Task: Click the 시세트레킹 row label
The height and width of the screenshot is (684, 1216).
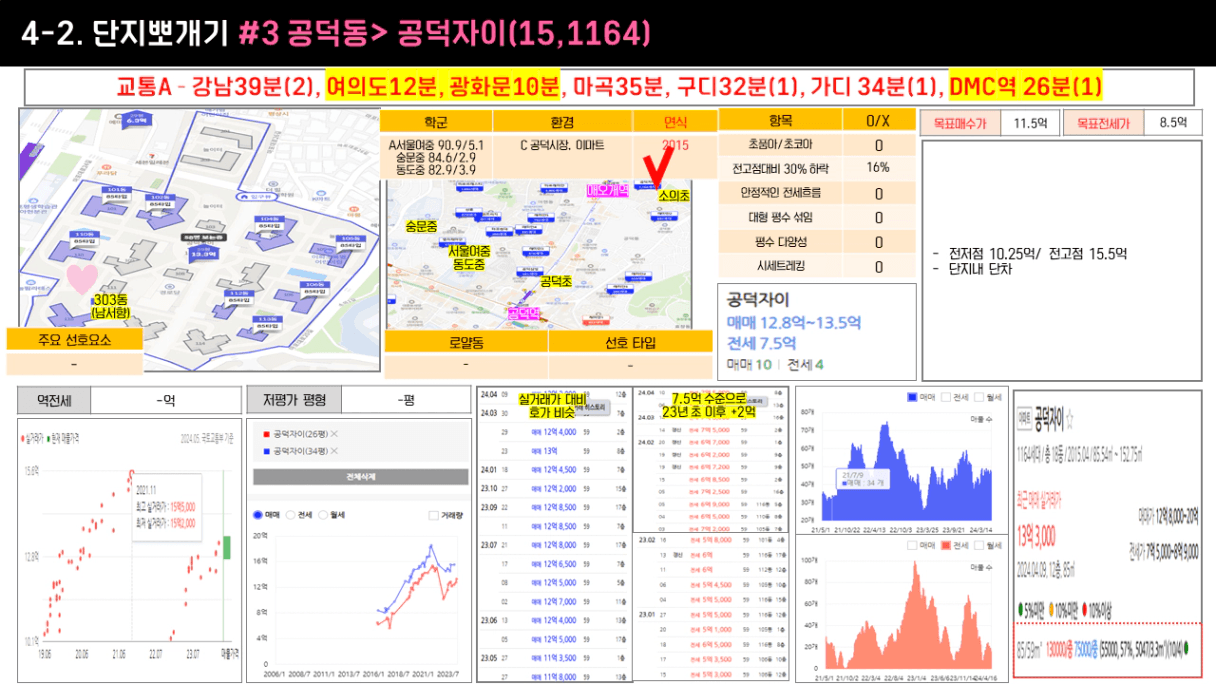Action: click(779, 266)
